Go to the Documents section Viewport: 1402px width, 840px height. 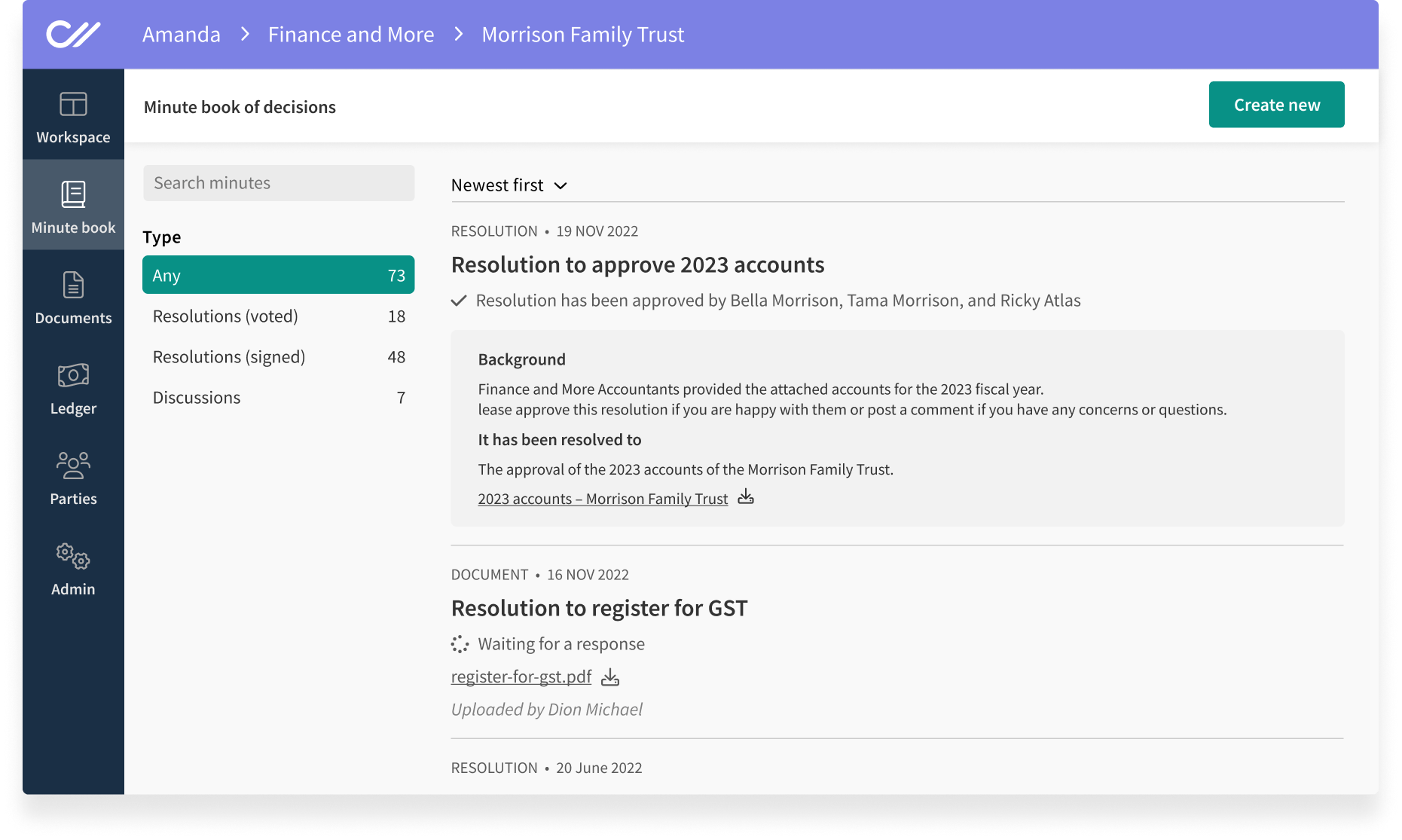(x=73, y=297)
